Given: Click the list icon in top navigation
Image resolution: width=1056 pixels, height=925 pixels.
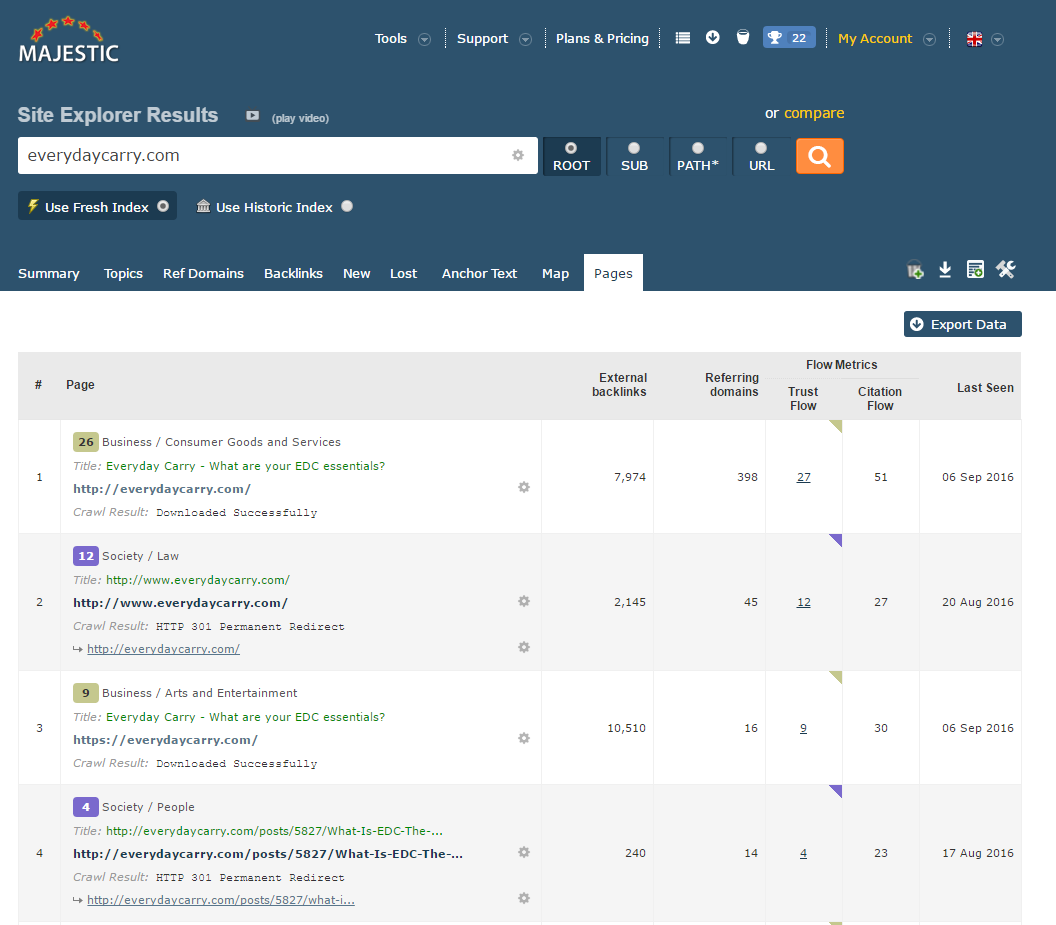Looking at the screenshot, I should pos(682,38).
